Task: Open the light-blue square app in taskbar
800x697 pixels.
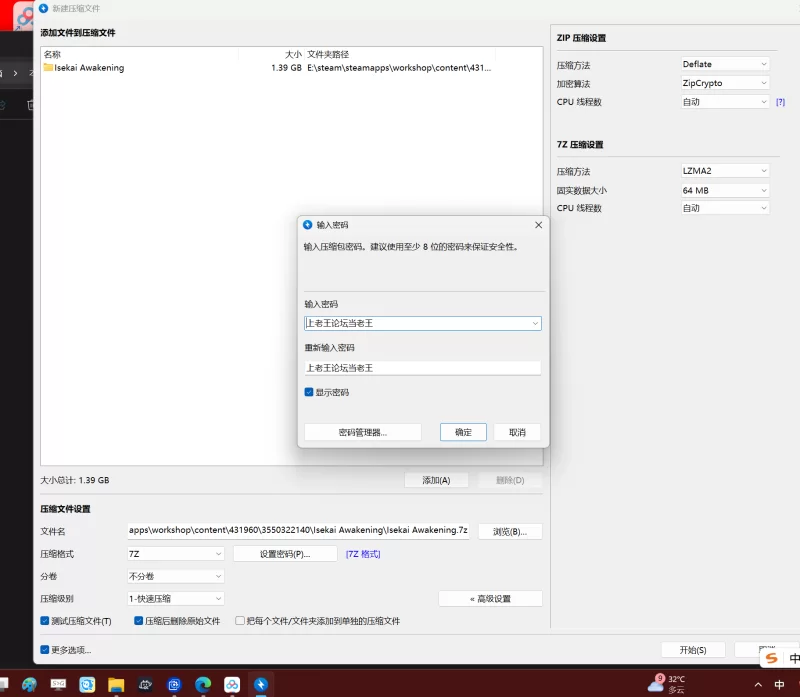Action: tap(87, 685)
